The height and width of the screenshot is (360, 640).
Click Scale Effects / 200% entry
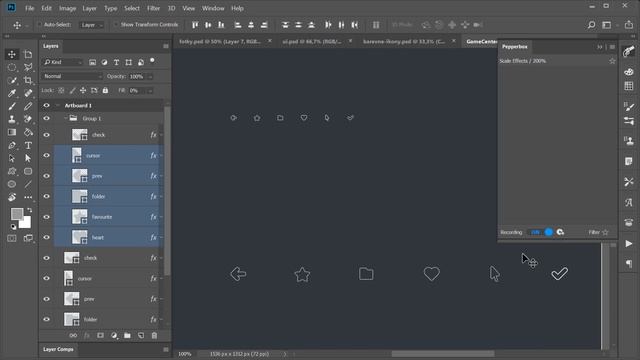click(x=522, y=61)
